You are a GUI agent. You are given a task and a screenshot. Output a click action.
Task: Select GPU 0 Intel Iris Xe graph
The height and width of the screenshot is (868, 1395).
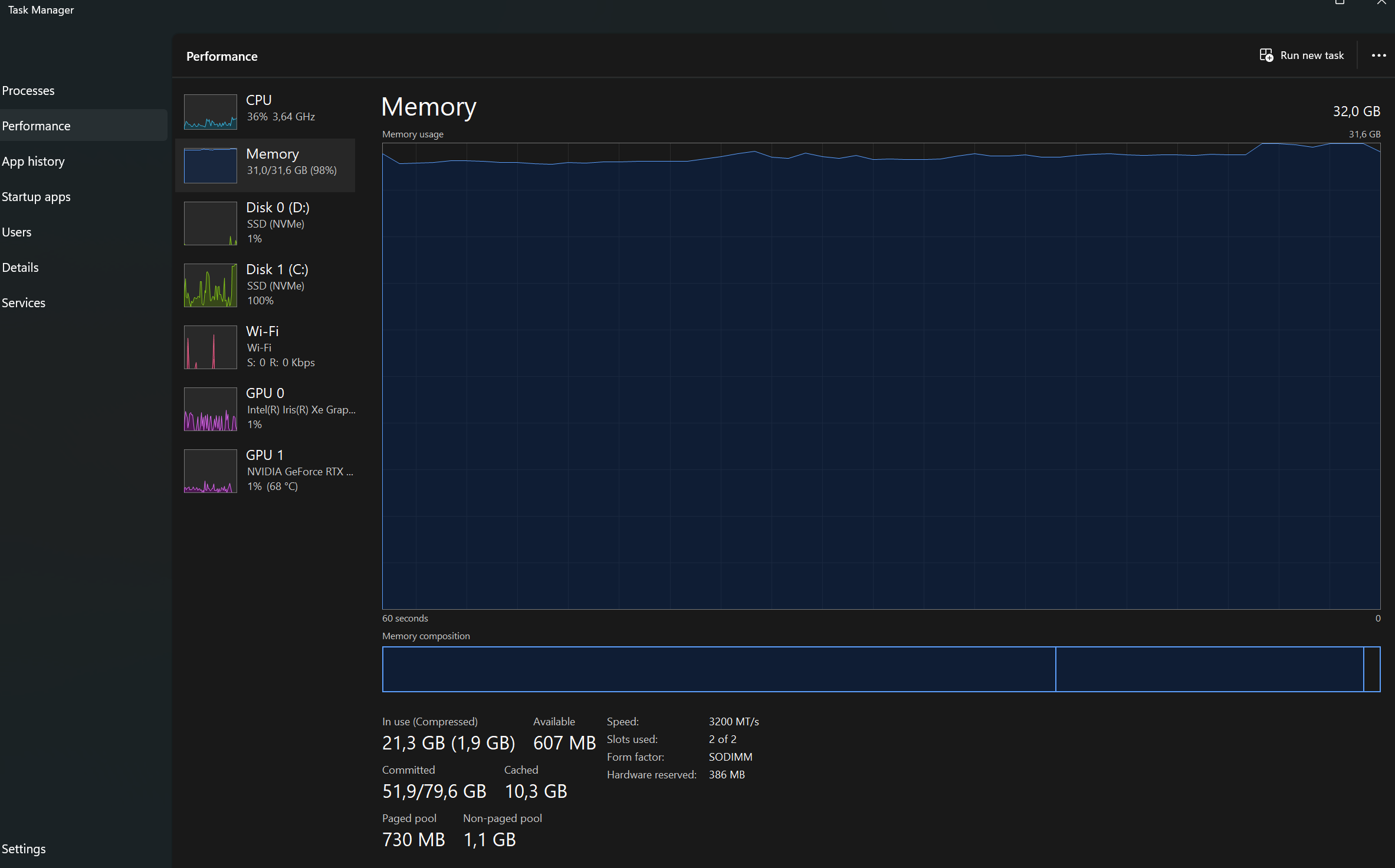pos(211,409)
